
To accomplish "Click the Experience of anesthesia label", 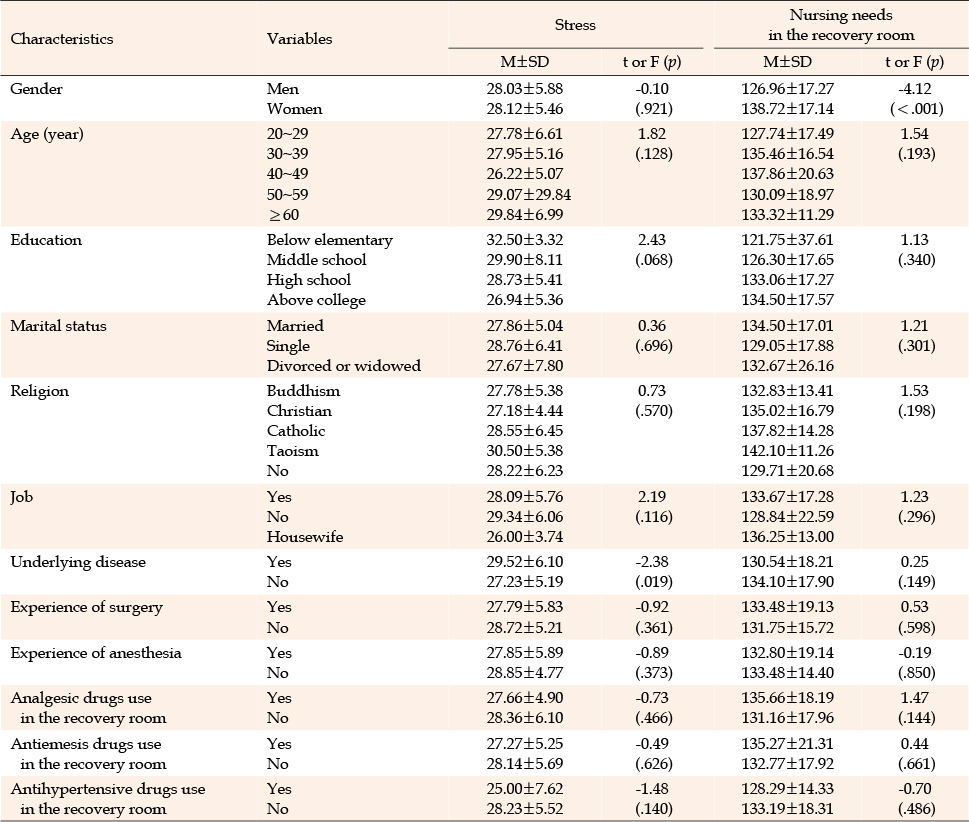I will pos(96,653).
